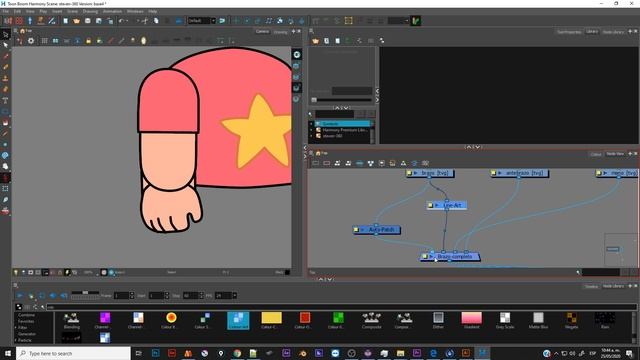This screenshot has height=360, width=640.
Task: Click the Grey Scale node in Node Library
Action: click(505, 320)
